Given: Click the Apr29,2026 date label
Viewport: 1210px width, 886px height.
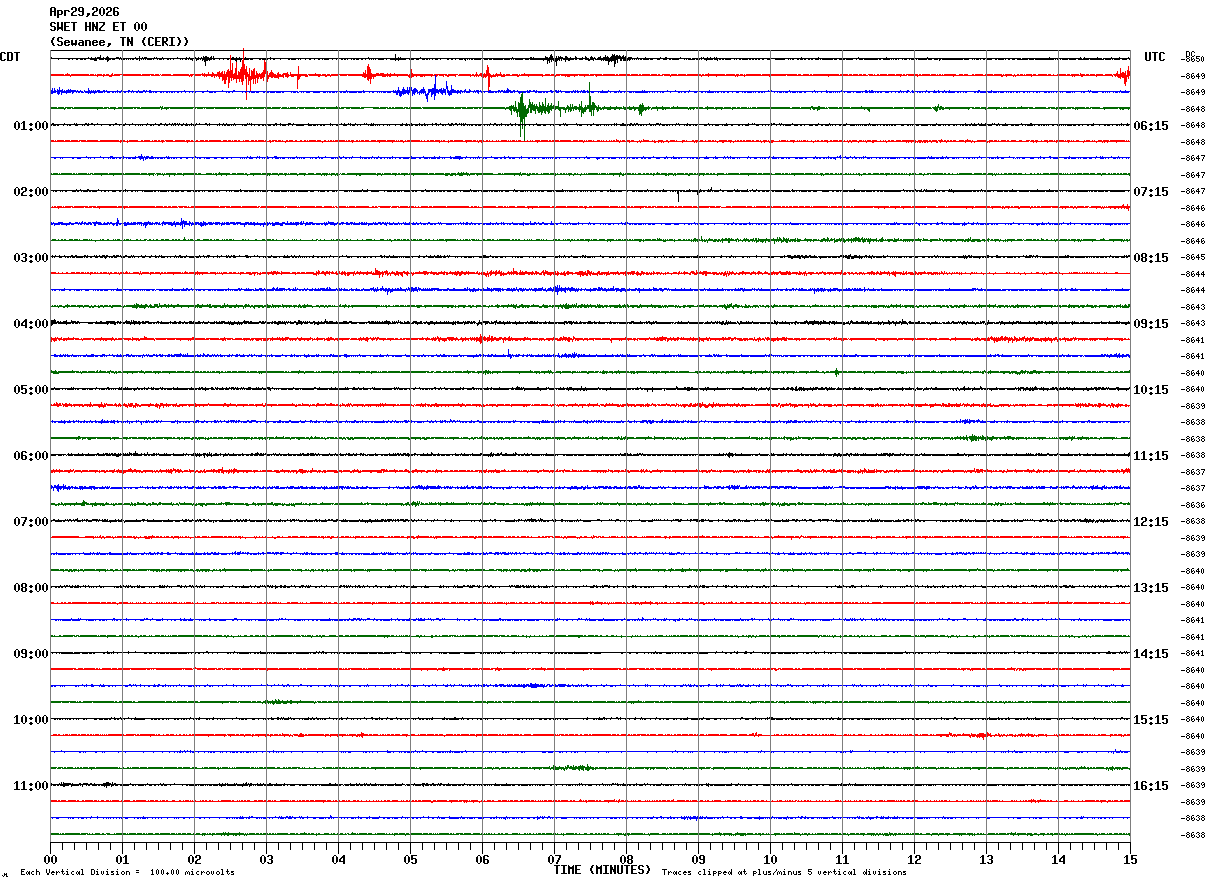Looking at the screenshot, I should (x=84, y=12).
